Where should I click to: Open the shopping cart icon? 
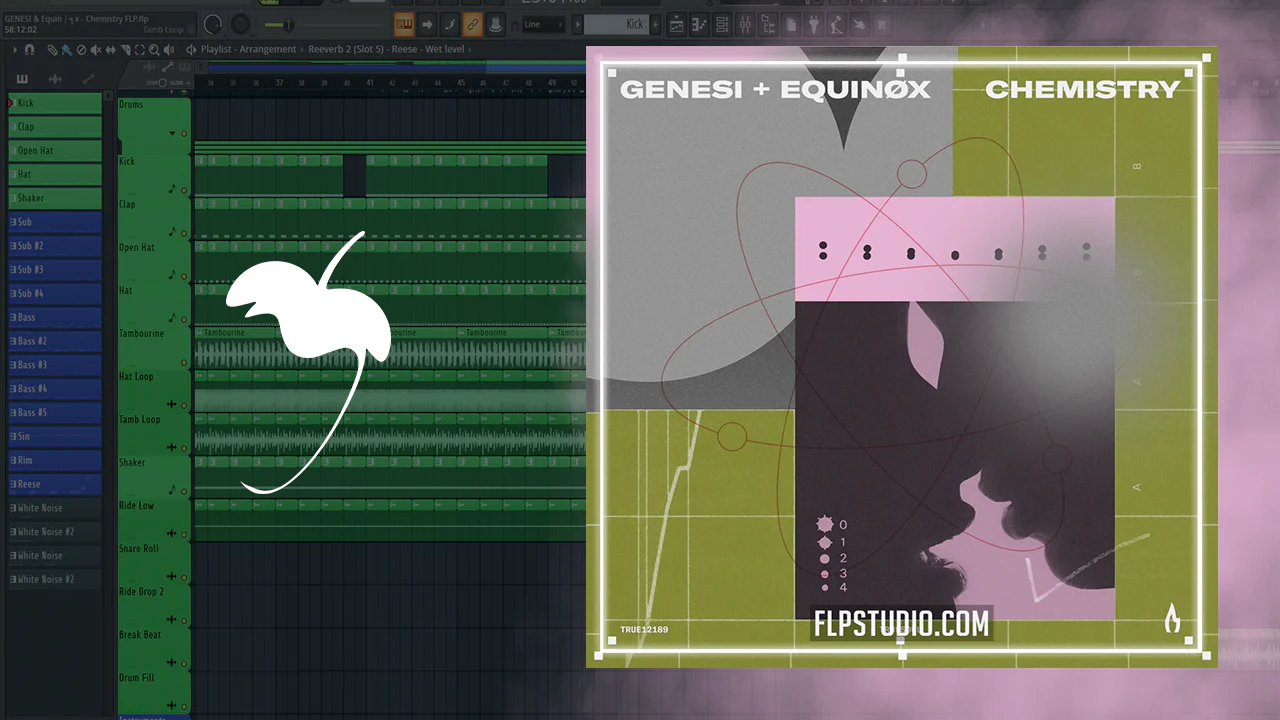coord(883,24)
